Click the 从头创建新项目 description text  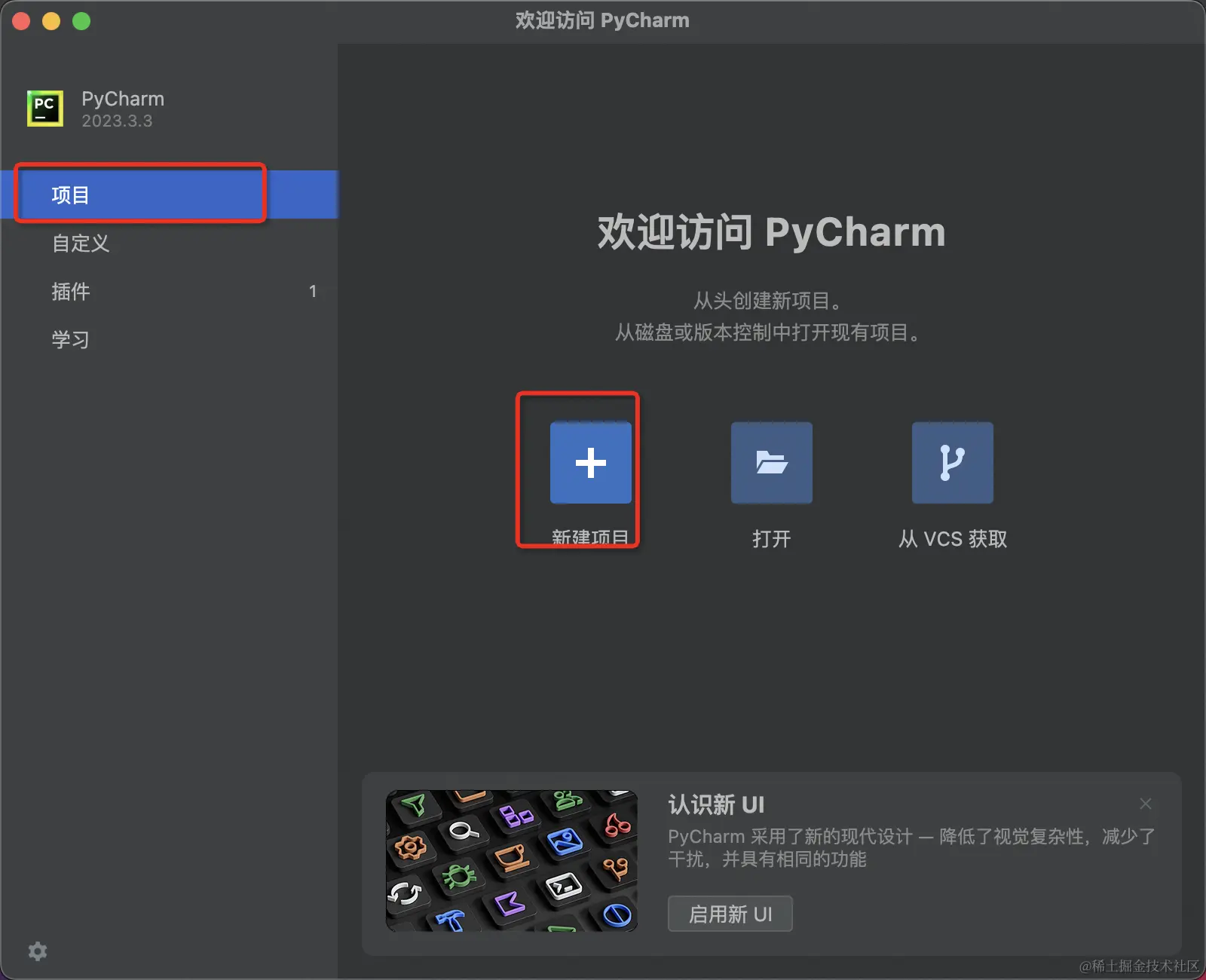767,301
